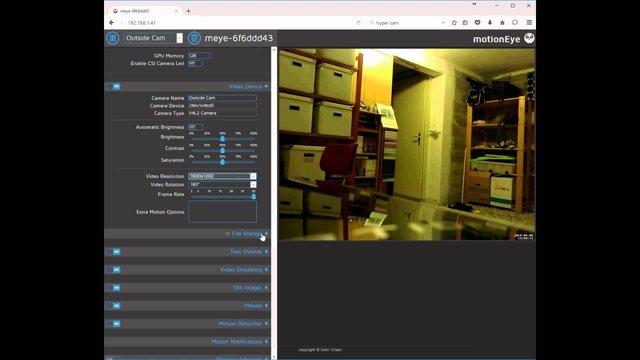Click the copyright Calin Crisan link
This screenshot has width=640, height=360.
[x=320, y=350]
